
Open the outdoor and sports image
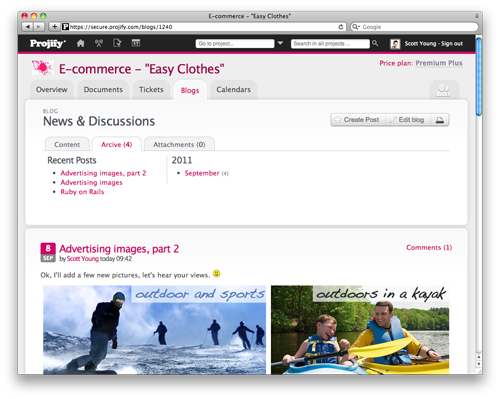point(155,330)
